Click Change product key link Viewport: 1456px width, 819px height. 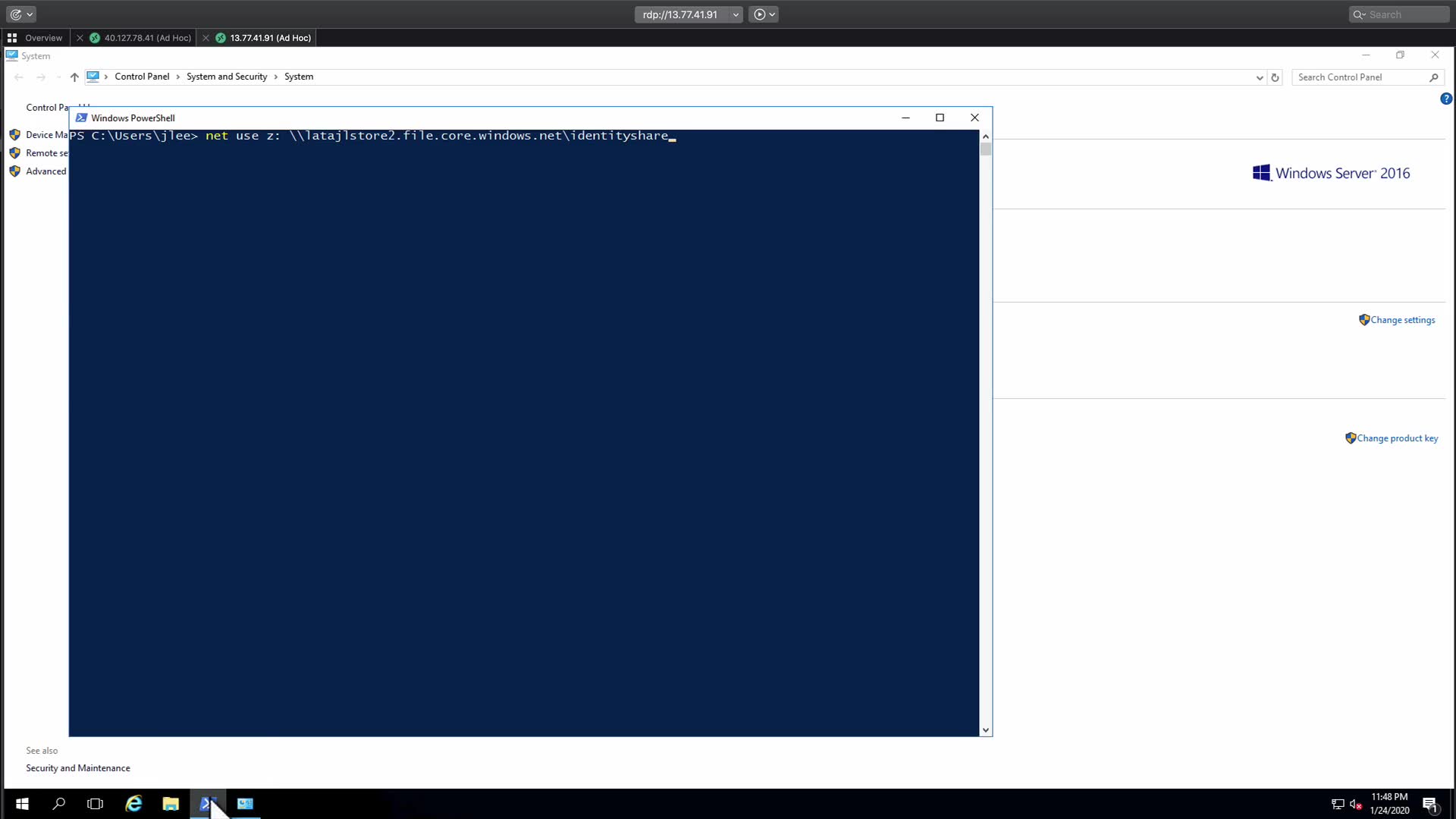click(x=1397, y=438)
